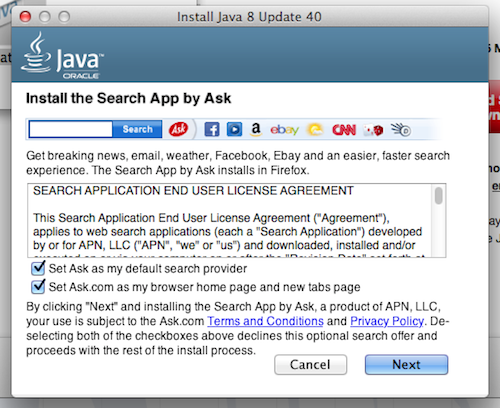
Task: Click the Ask logo icon in toolbar preview
Action: tap(178, 129)
